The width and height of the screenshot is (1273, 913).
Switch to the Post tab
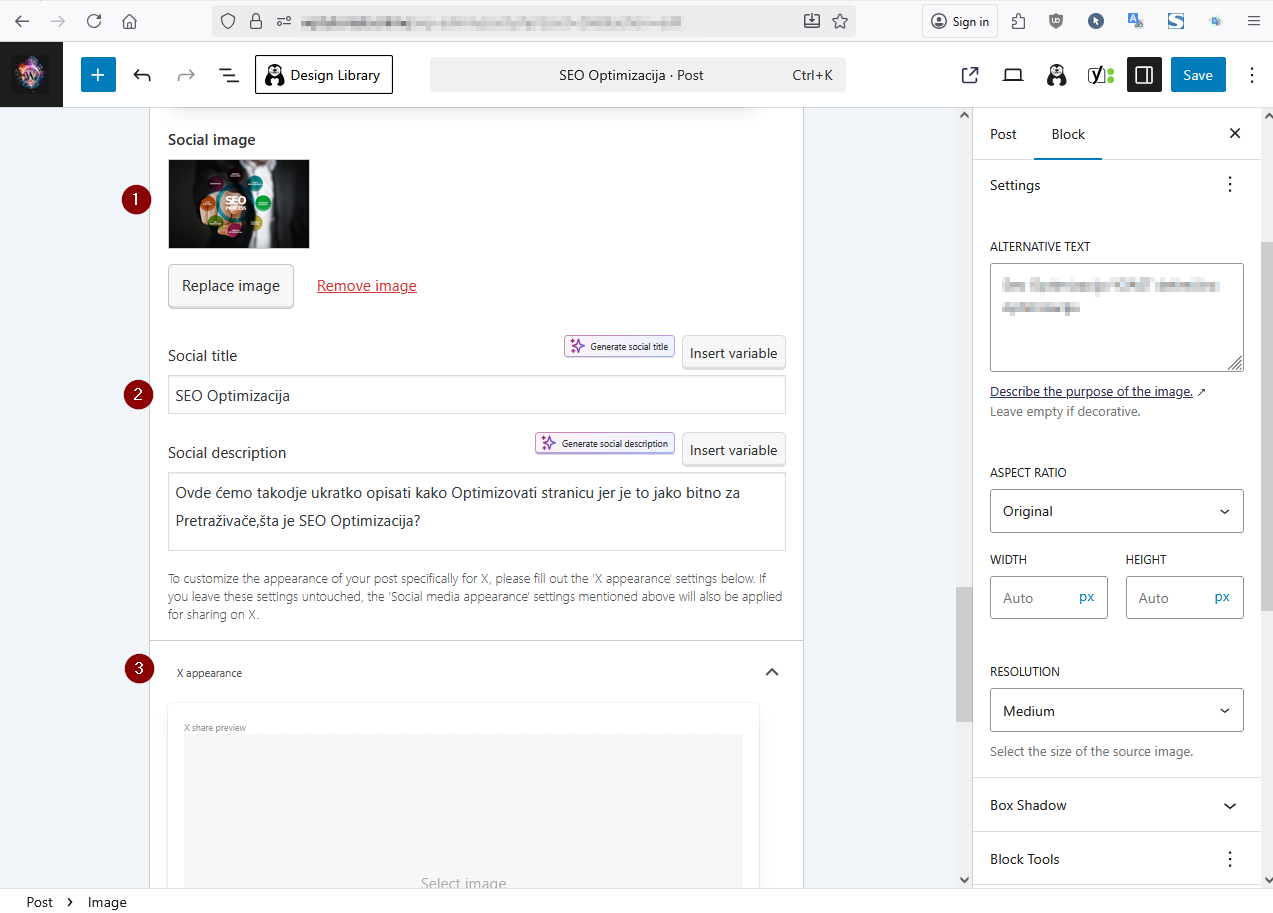(1003, 134)
